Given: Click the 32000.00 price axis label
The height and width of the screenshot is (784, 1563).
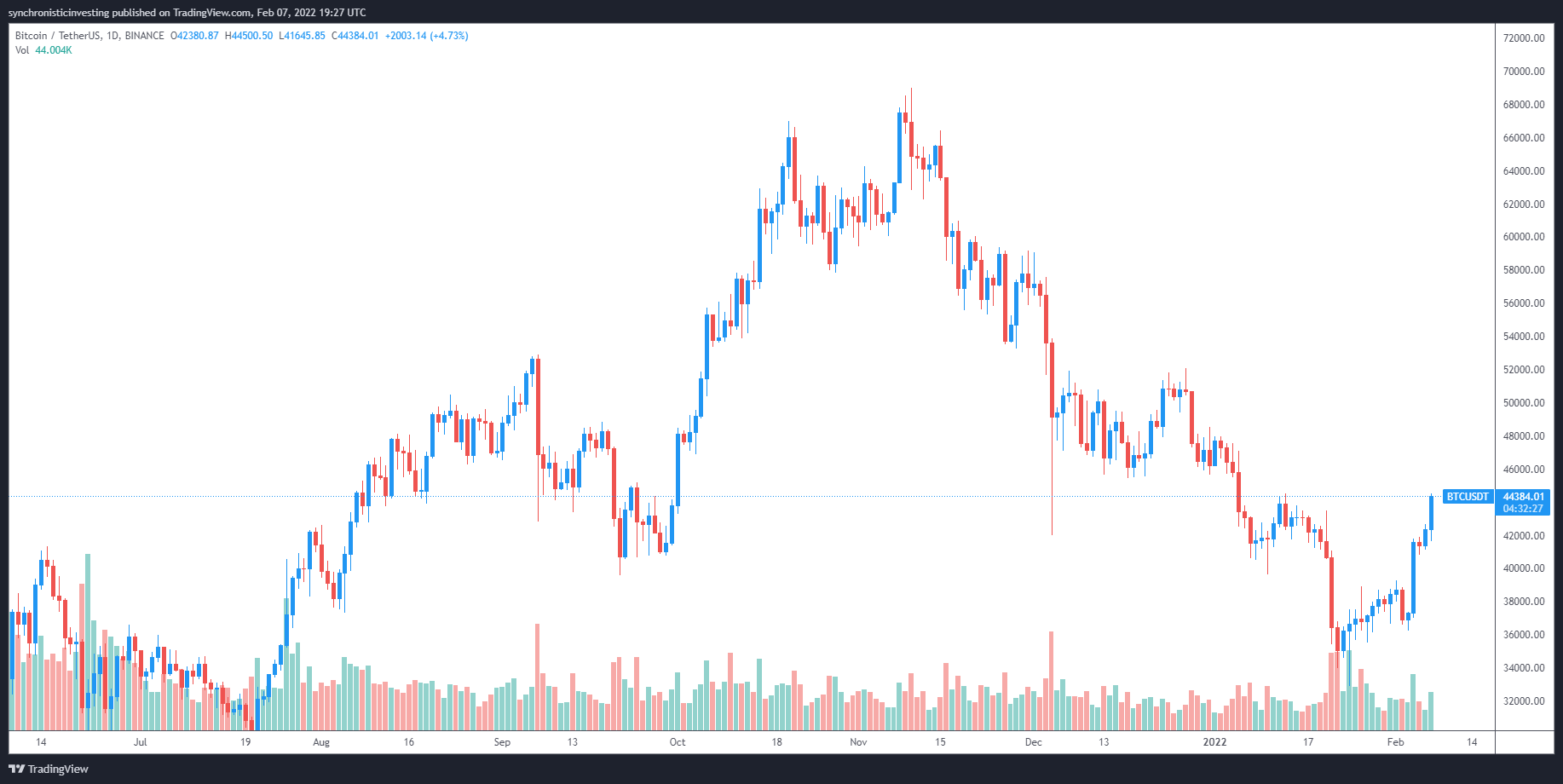Looking at the screenshot, I should pyautogui.click(x=1523, y=701).
